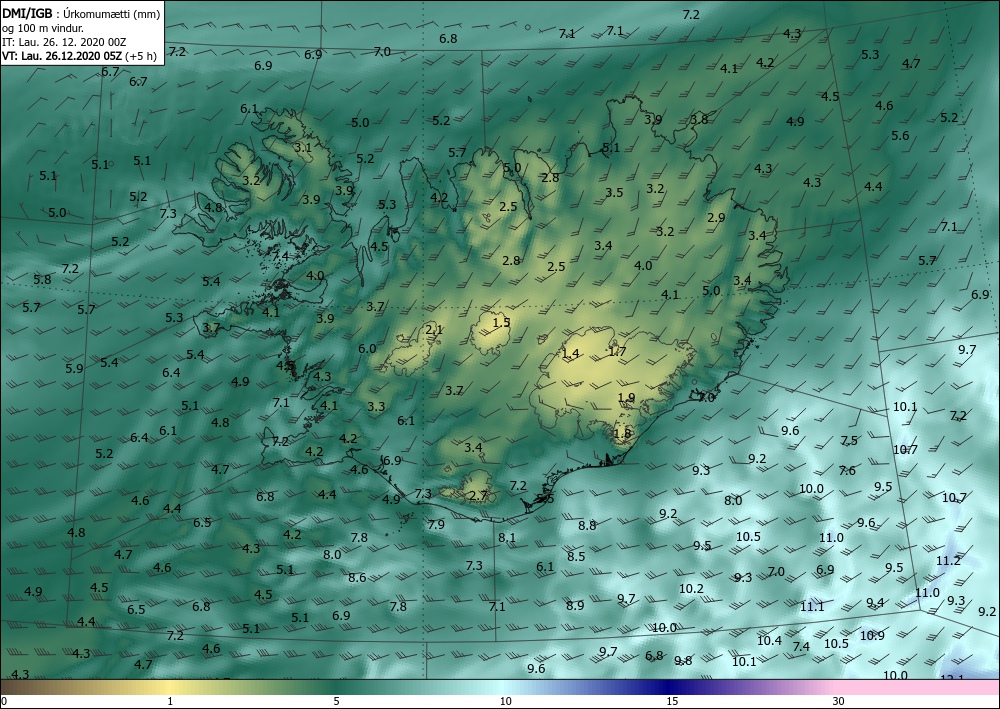Click the map value 8.1

tap(507, 537)
